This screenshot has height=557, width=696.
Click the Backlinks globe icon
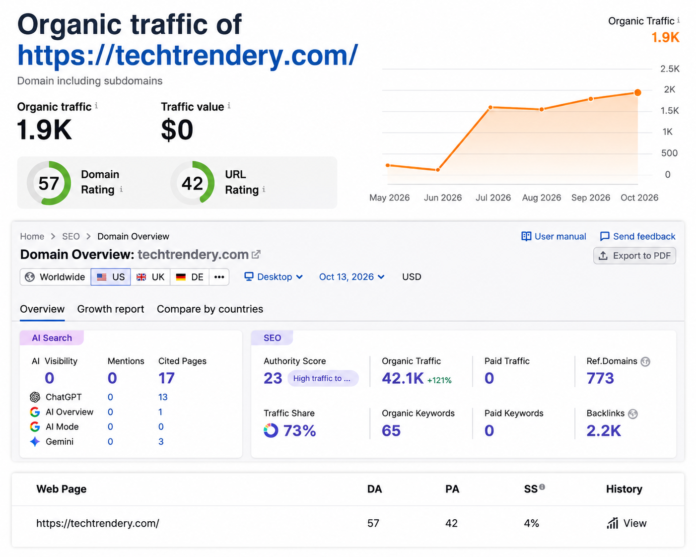pyautogui.click(x=633, y=414)
